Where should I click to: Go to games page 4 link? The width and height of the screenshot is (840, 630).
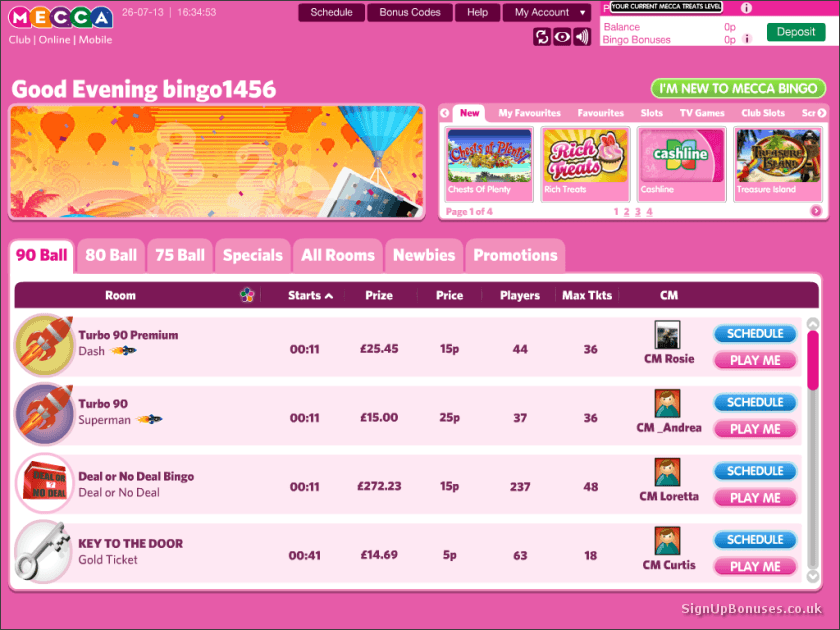coord(649,212)
